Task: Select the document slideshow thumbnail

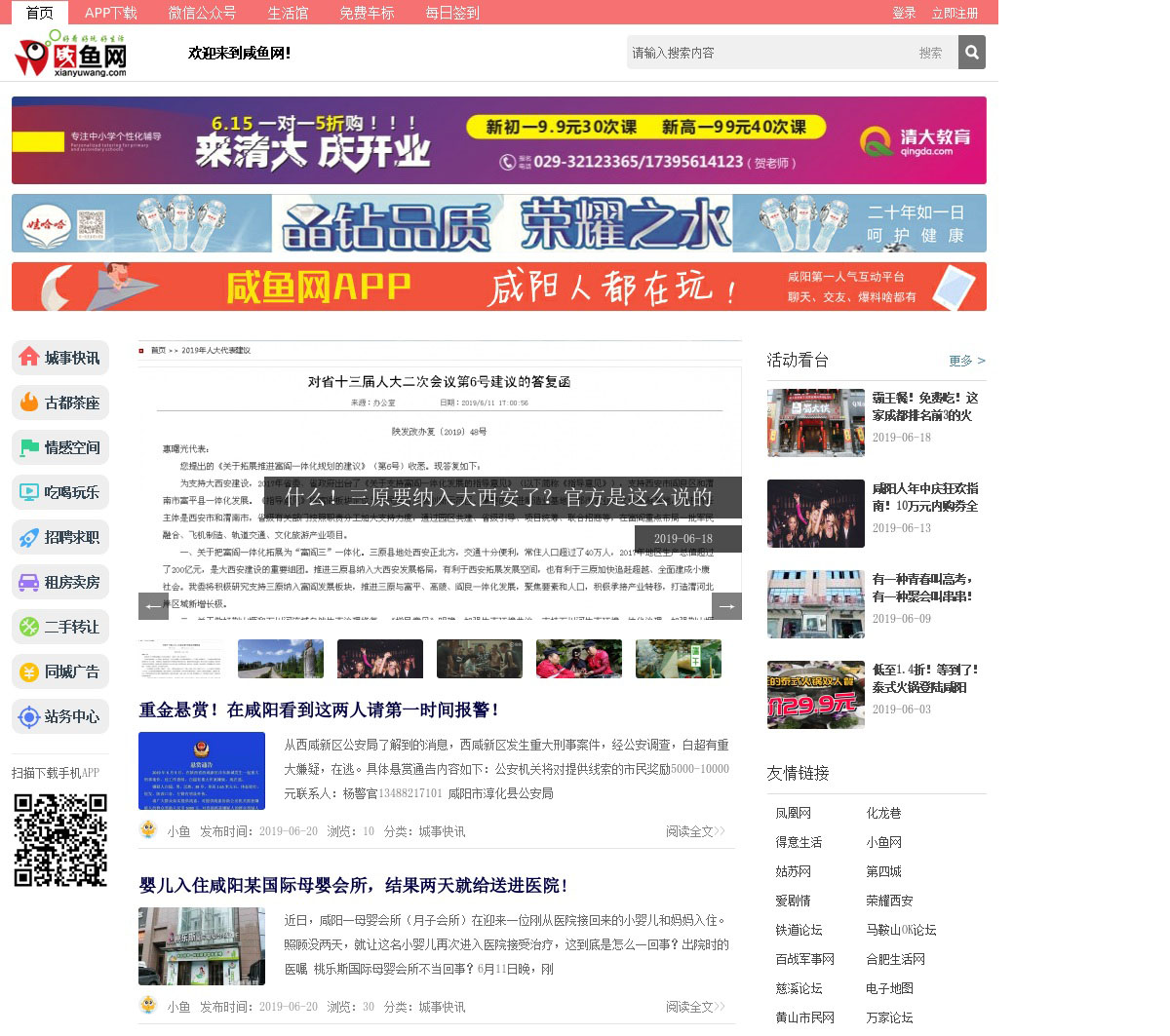Action: [x=181, y=659]
